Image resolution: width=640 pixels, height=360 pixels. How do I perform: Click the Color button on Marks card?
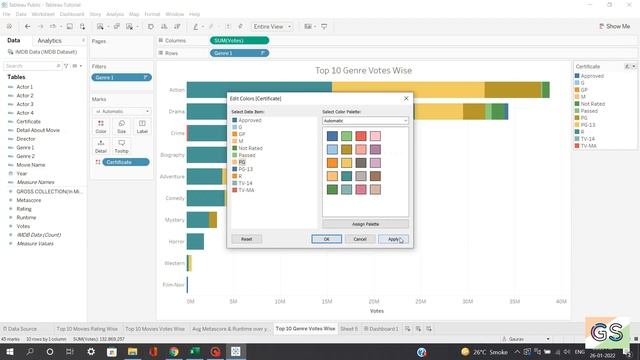(x=101, y=127)
